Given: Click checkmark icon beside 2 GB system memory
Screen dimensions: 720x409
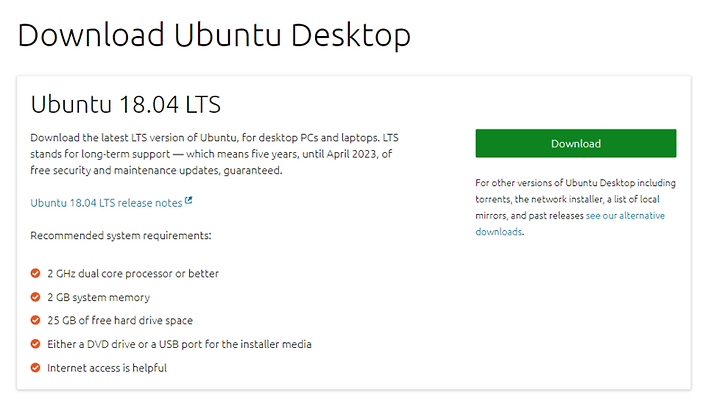Looking at the screenshot, I should (35, 297).
